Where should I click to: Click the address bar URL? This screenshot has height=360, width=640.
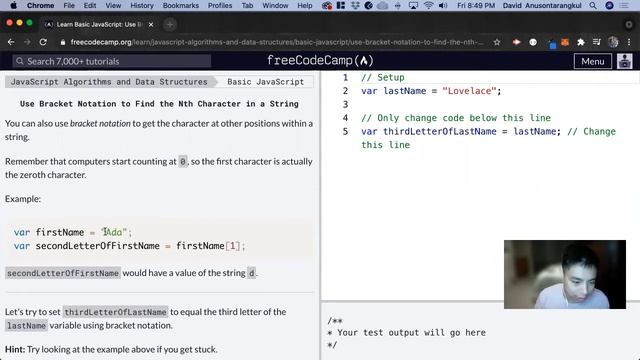(x=276, y=42)
